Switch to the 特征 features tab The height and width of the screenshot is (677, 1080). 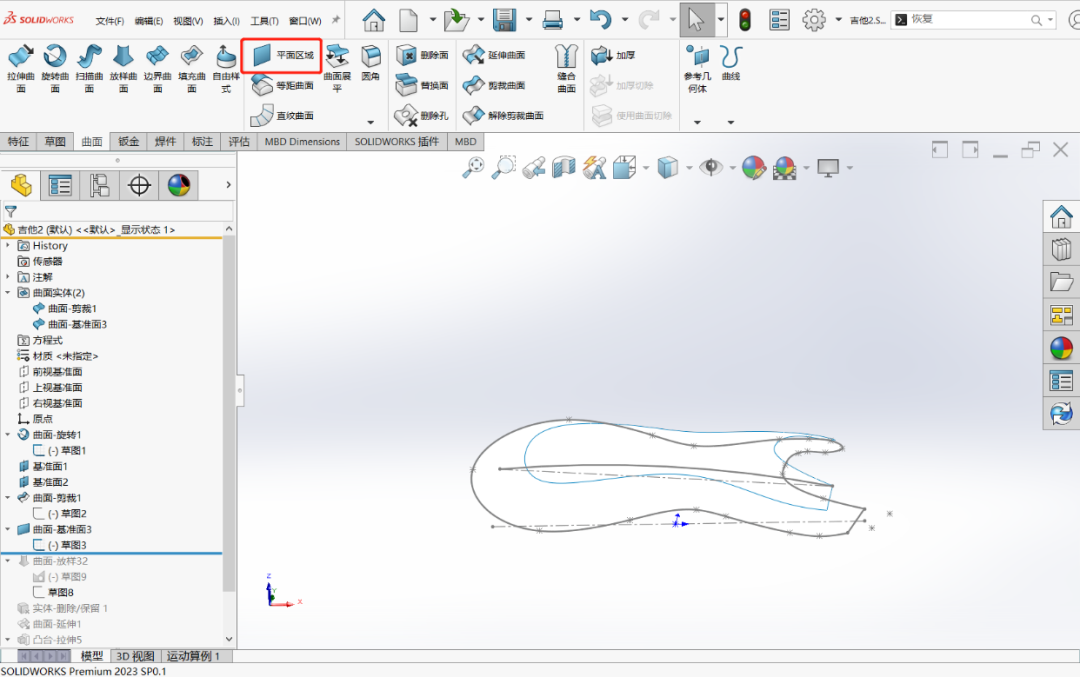click(x=19, y=141)
